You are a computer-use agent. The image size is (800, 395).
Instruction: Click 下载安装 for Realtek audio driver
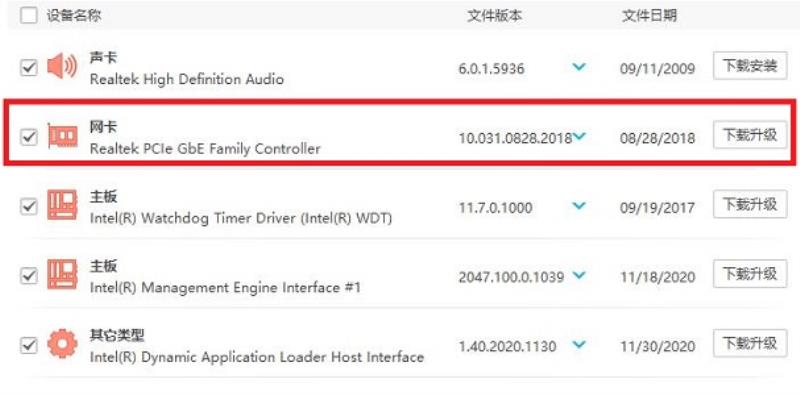pyautogui.click(x=750, y=66)
